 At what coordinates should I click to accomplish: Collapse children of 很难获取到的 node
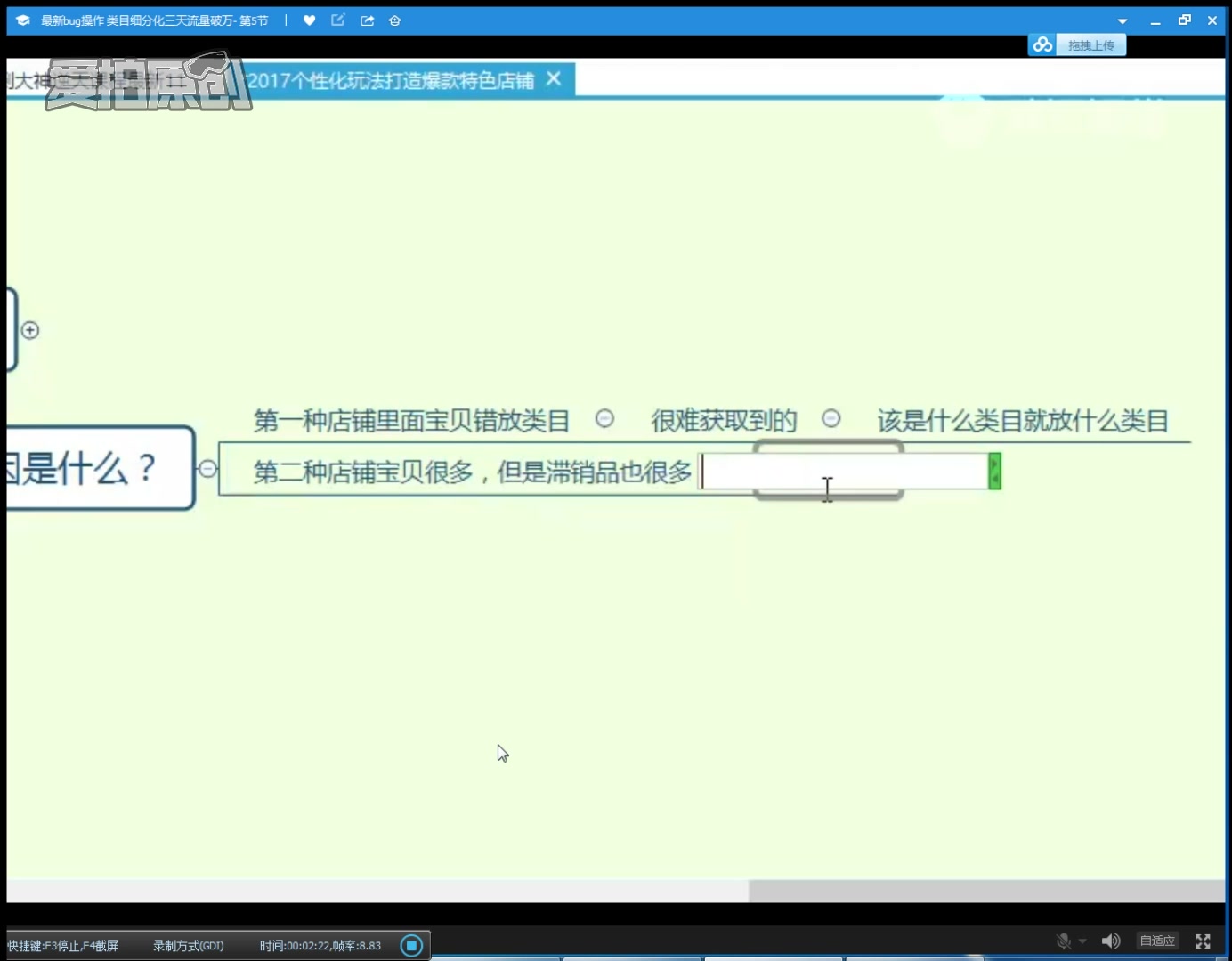[831, 418]
